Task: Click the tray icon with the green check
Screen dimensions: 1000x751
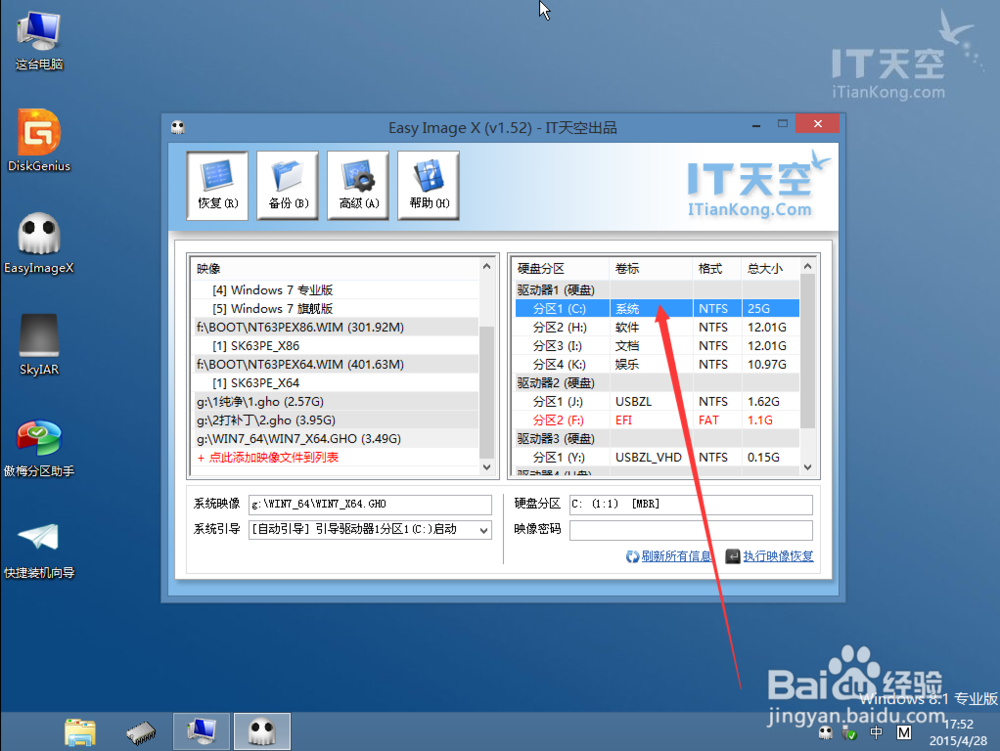Action: point(849,733)
